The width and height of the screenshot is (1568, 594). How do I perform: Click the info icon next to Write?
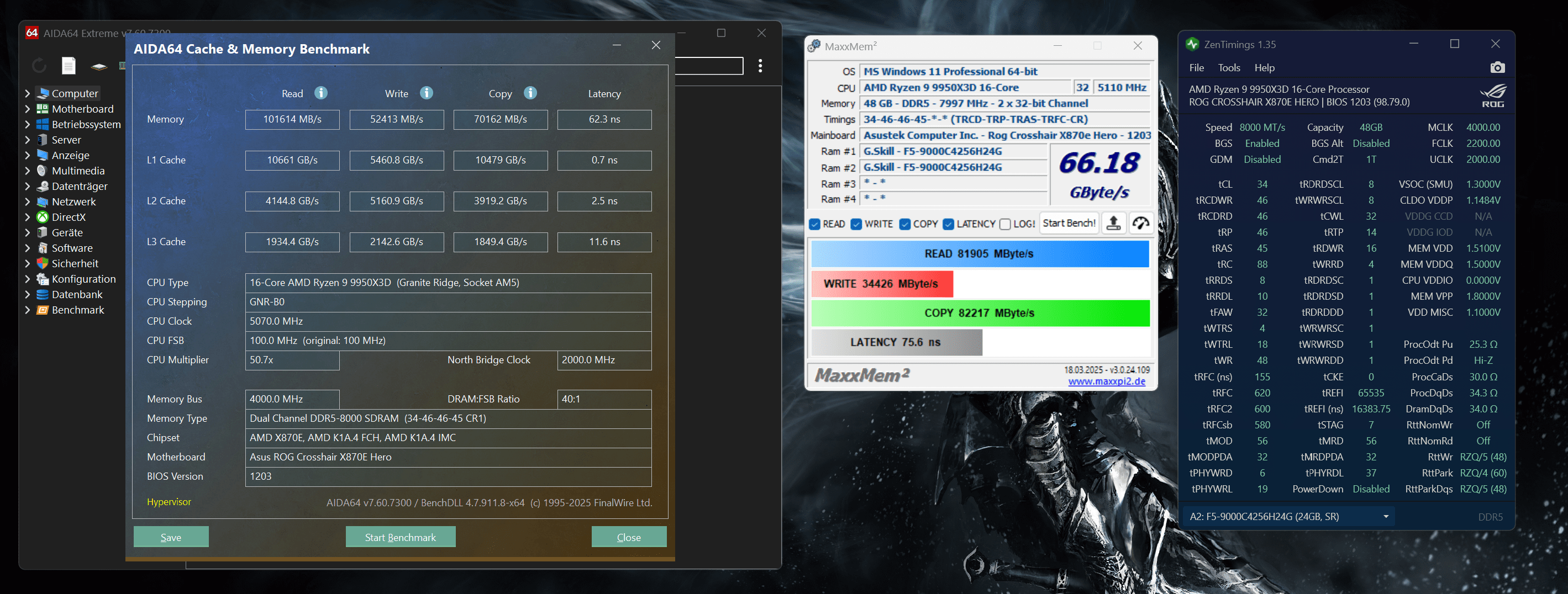[x=427, y=93]
